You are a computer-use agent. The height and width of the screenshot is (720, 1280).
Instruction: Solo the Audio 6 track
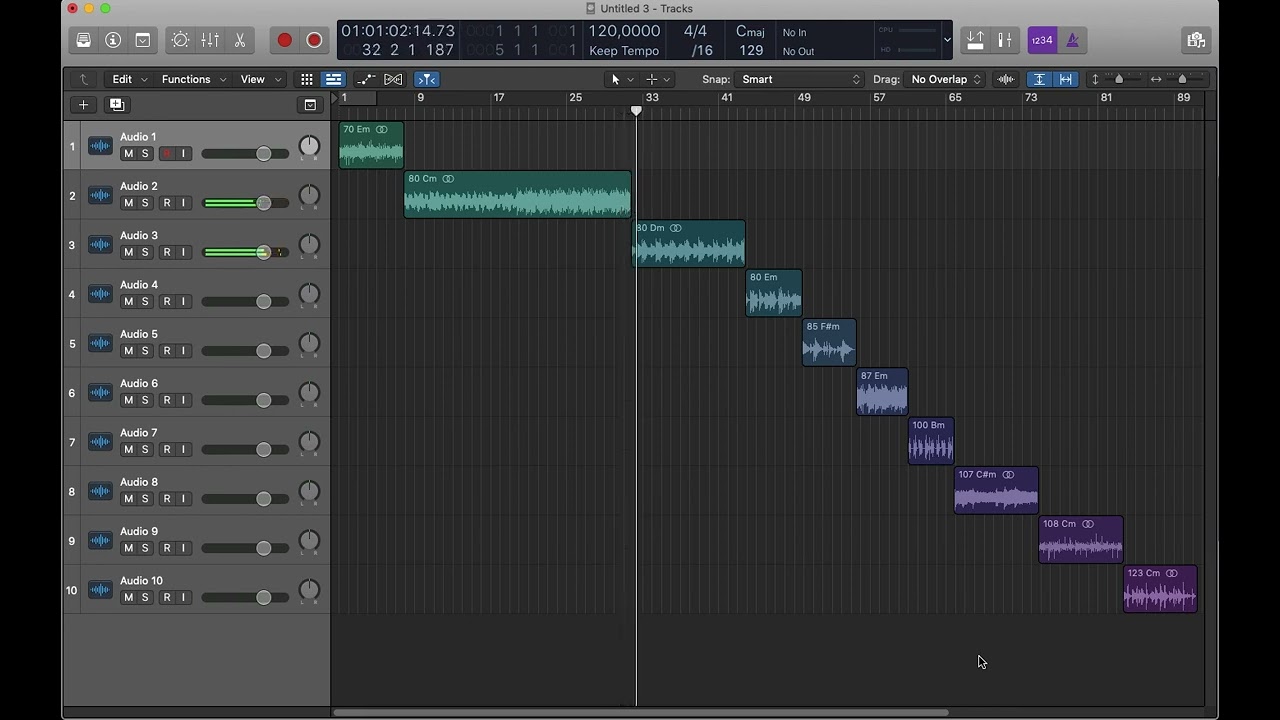145,400
